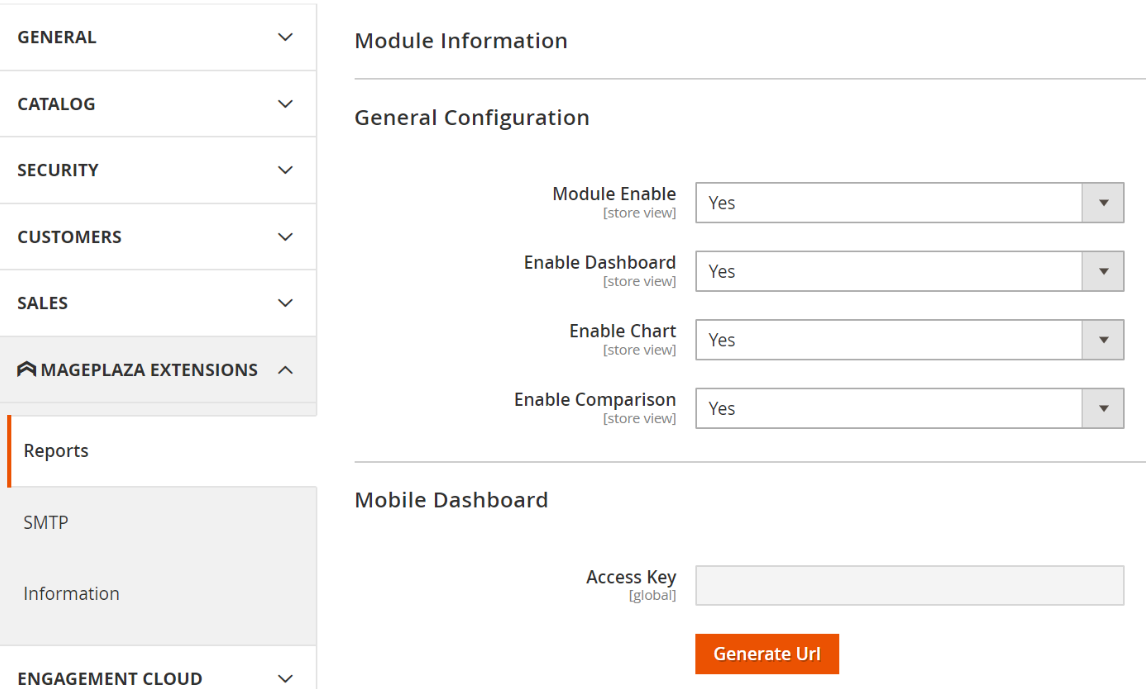This screenshot has width=1146, height=689.
Task: Click the Generate Url button
Action: [x=766, y=654]
